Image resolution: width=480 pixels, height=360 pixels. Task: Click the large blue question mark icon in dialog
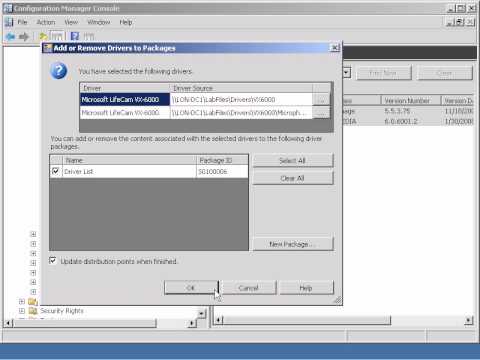coord(59,71)
